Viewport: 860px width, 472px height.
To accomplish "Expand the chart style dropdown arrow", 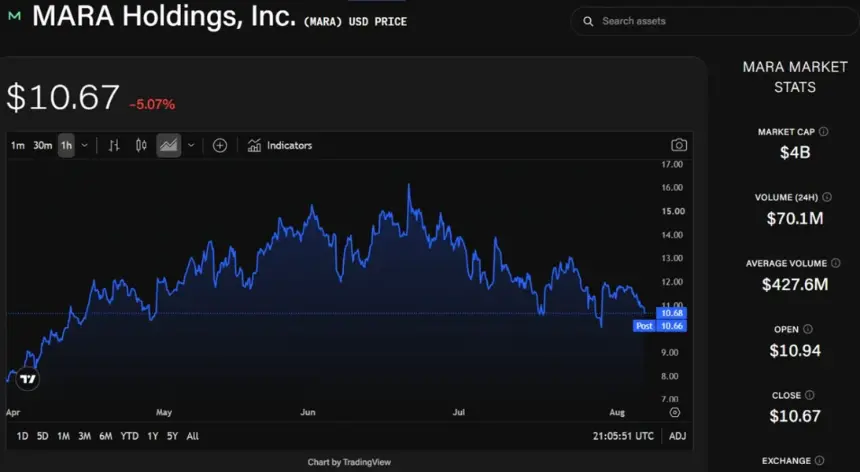I will (191, 145).
